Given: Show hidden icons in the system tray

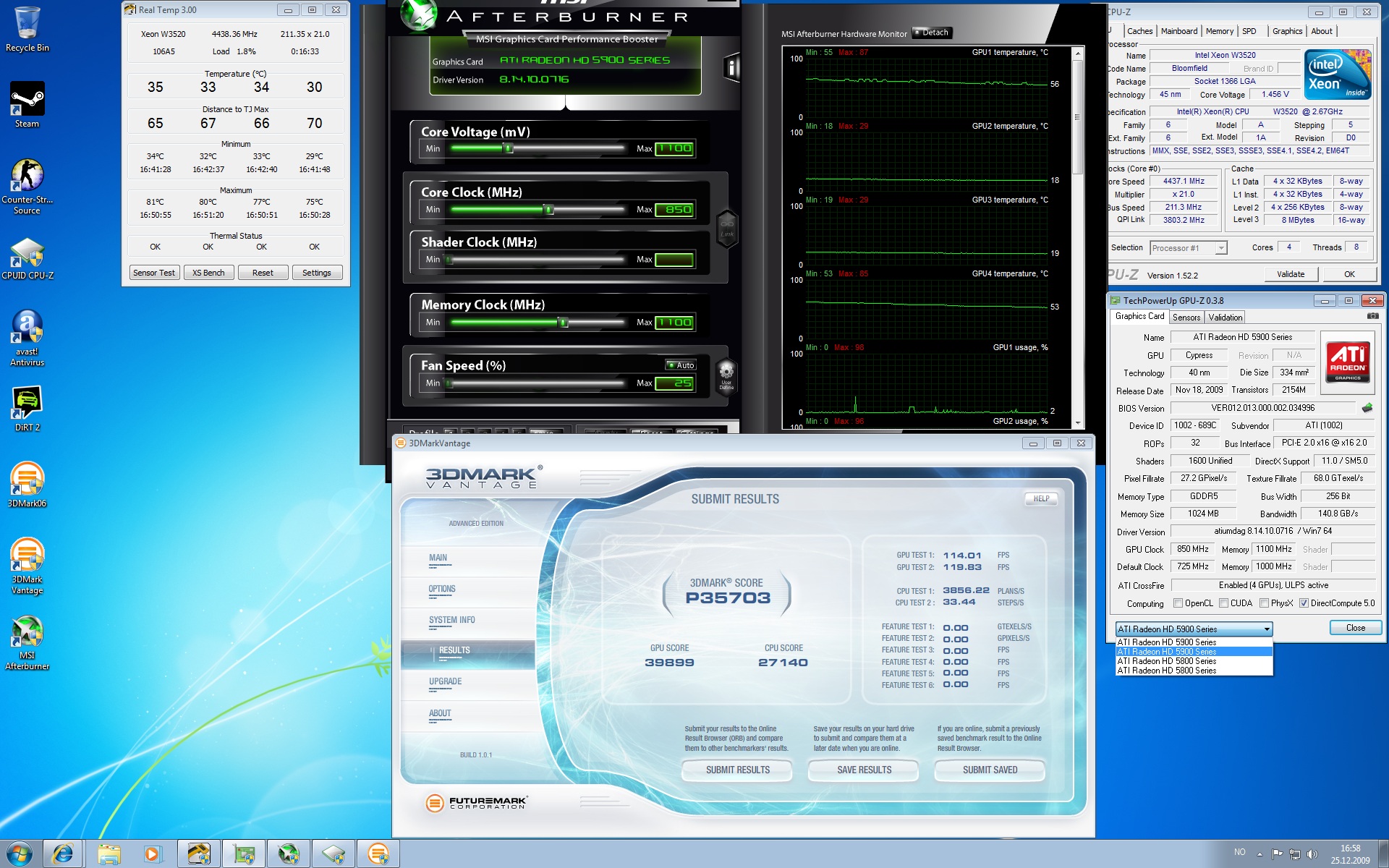Looking at the screenshot, I should (x=1260, y=854).
